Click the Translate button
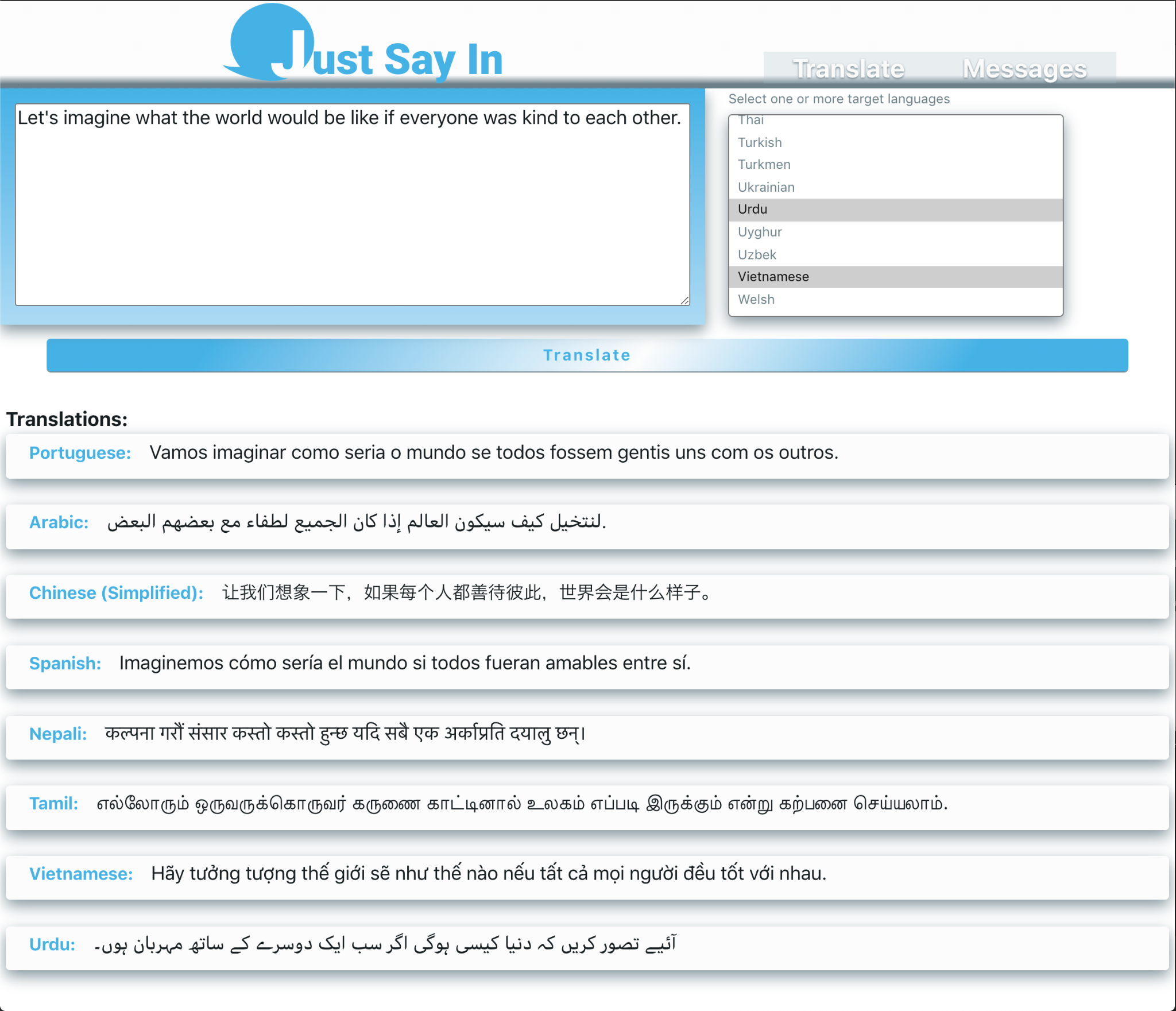Viewport: 1176px width, 1011px height. (x=588, y=354)
